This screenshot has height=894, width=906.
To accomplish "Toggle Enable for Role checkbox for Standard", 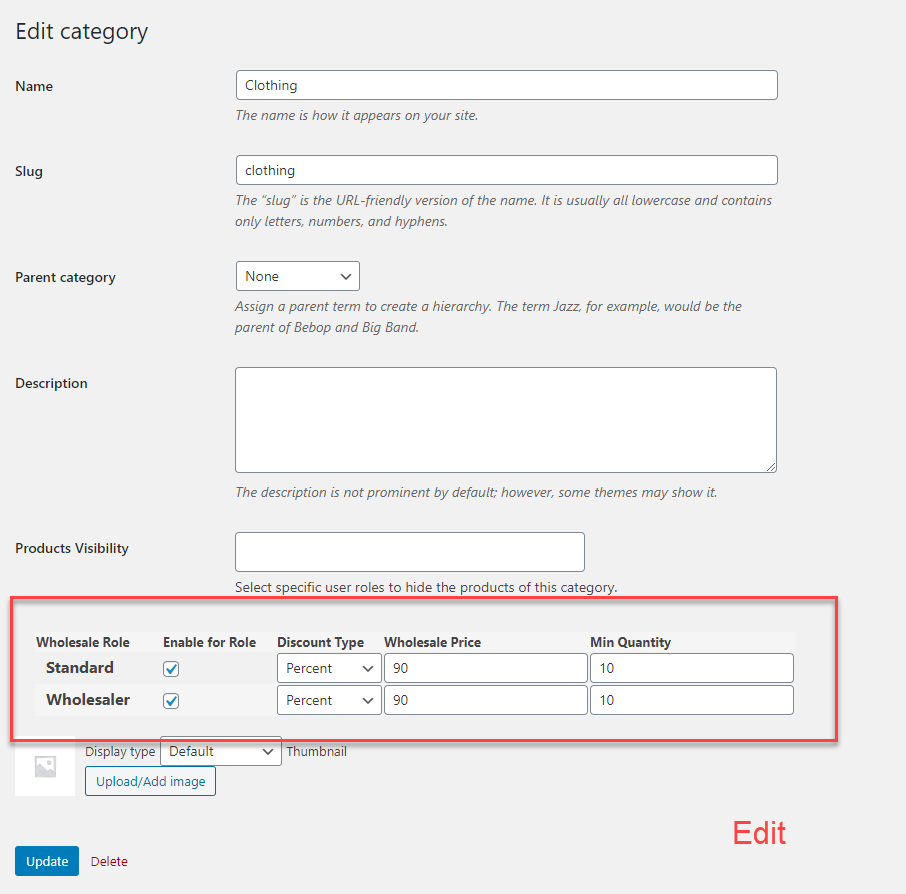I will point(171,669).
